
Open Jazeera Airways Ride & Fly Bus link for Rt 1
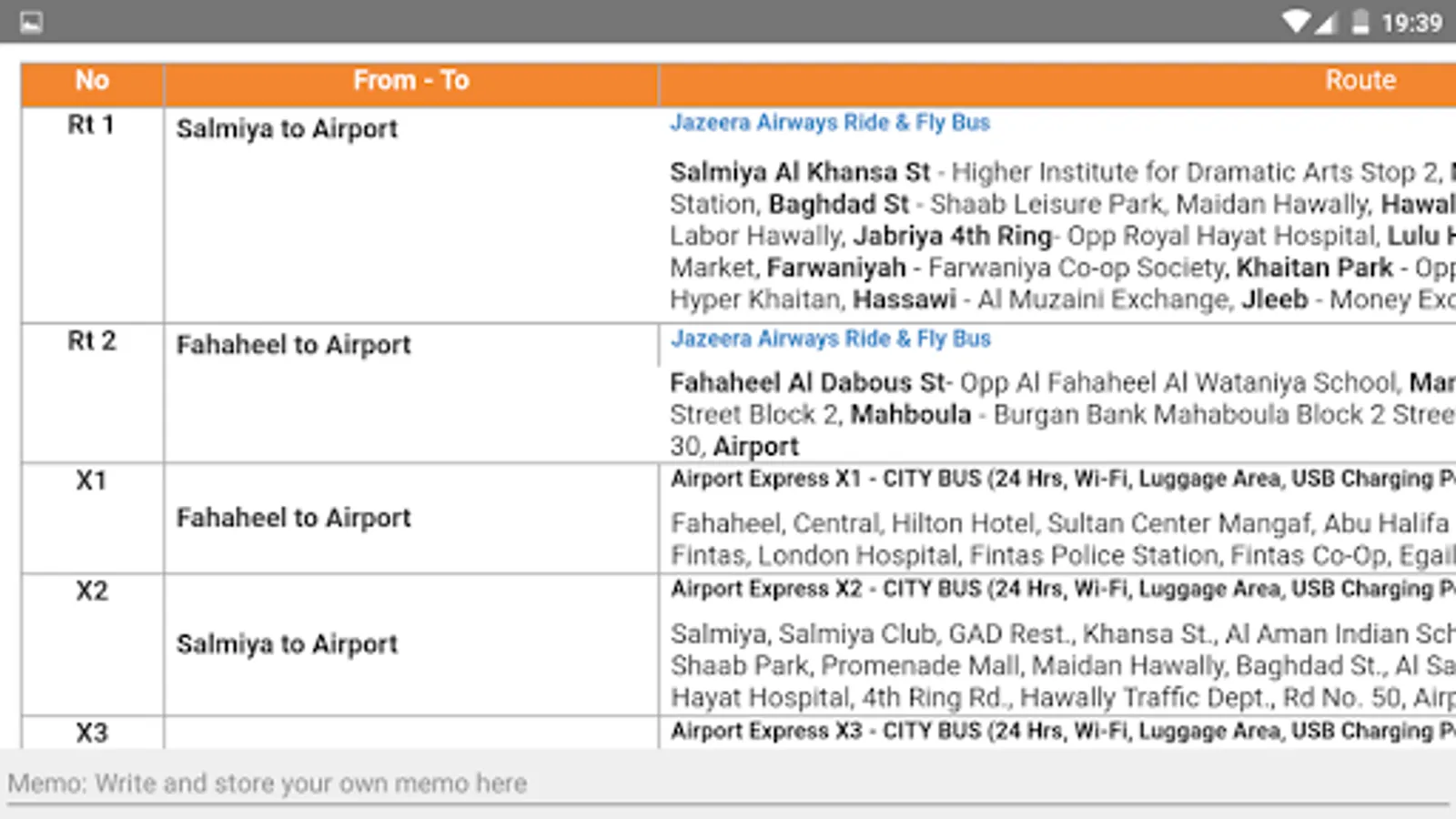(x=830, y=123)
